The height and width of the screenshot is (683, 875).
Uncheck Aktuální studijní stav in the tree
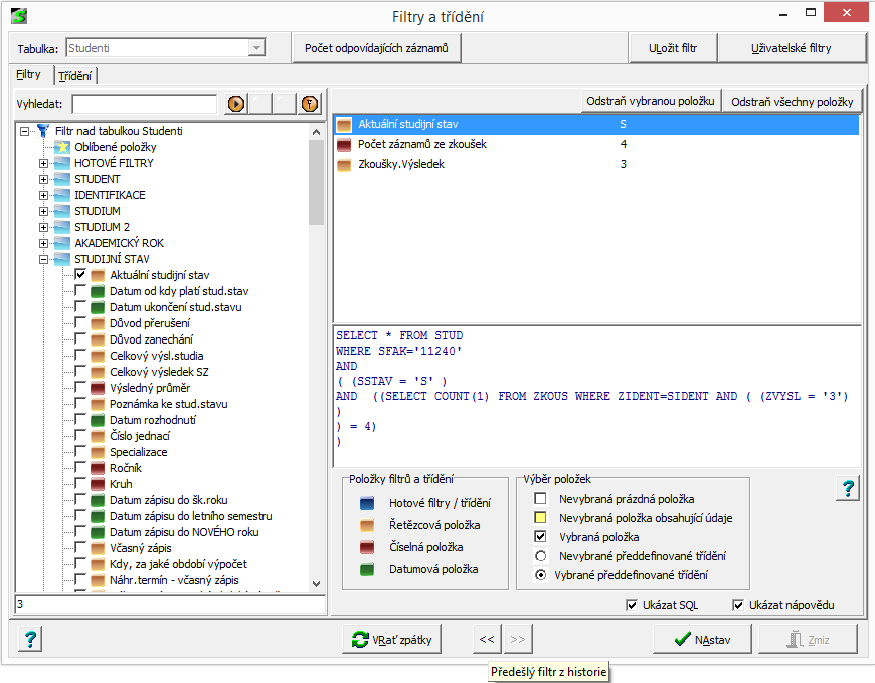tap(80, 275)
